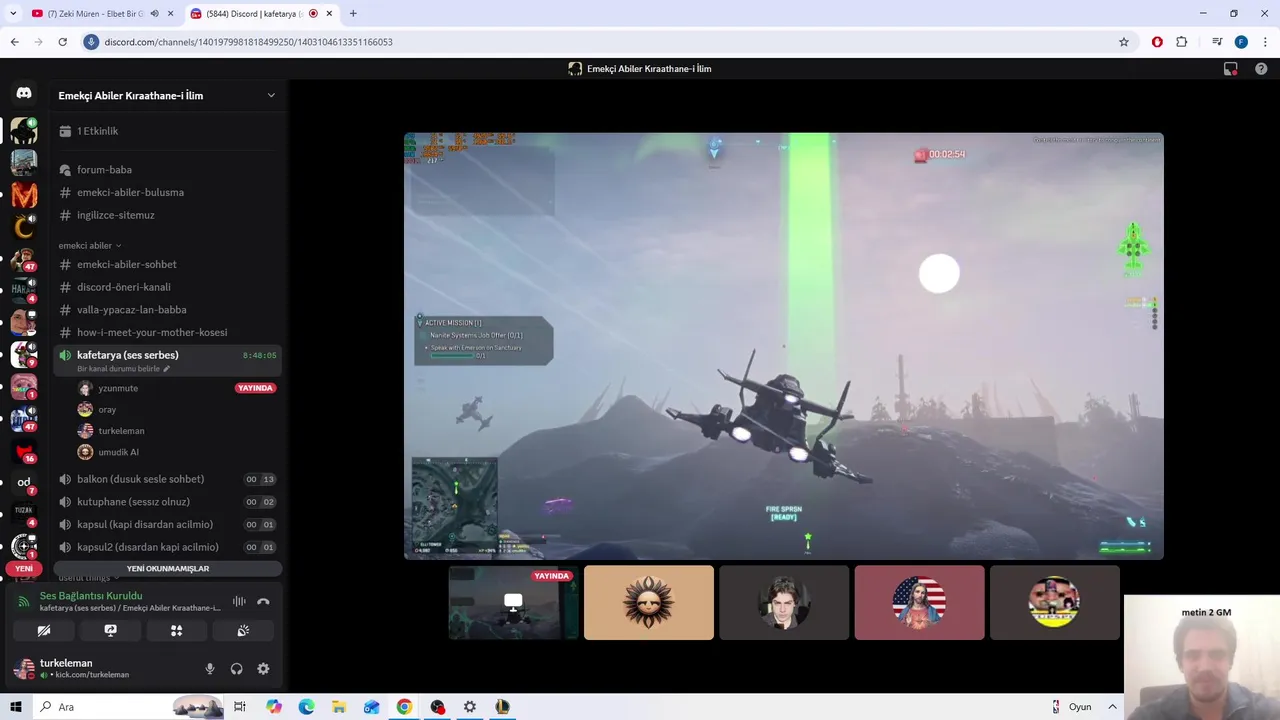Viewport: 1280px width, 720px height.
Task: Open Discord inbox icon in header
Action: click(1231, 69)
